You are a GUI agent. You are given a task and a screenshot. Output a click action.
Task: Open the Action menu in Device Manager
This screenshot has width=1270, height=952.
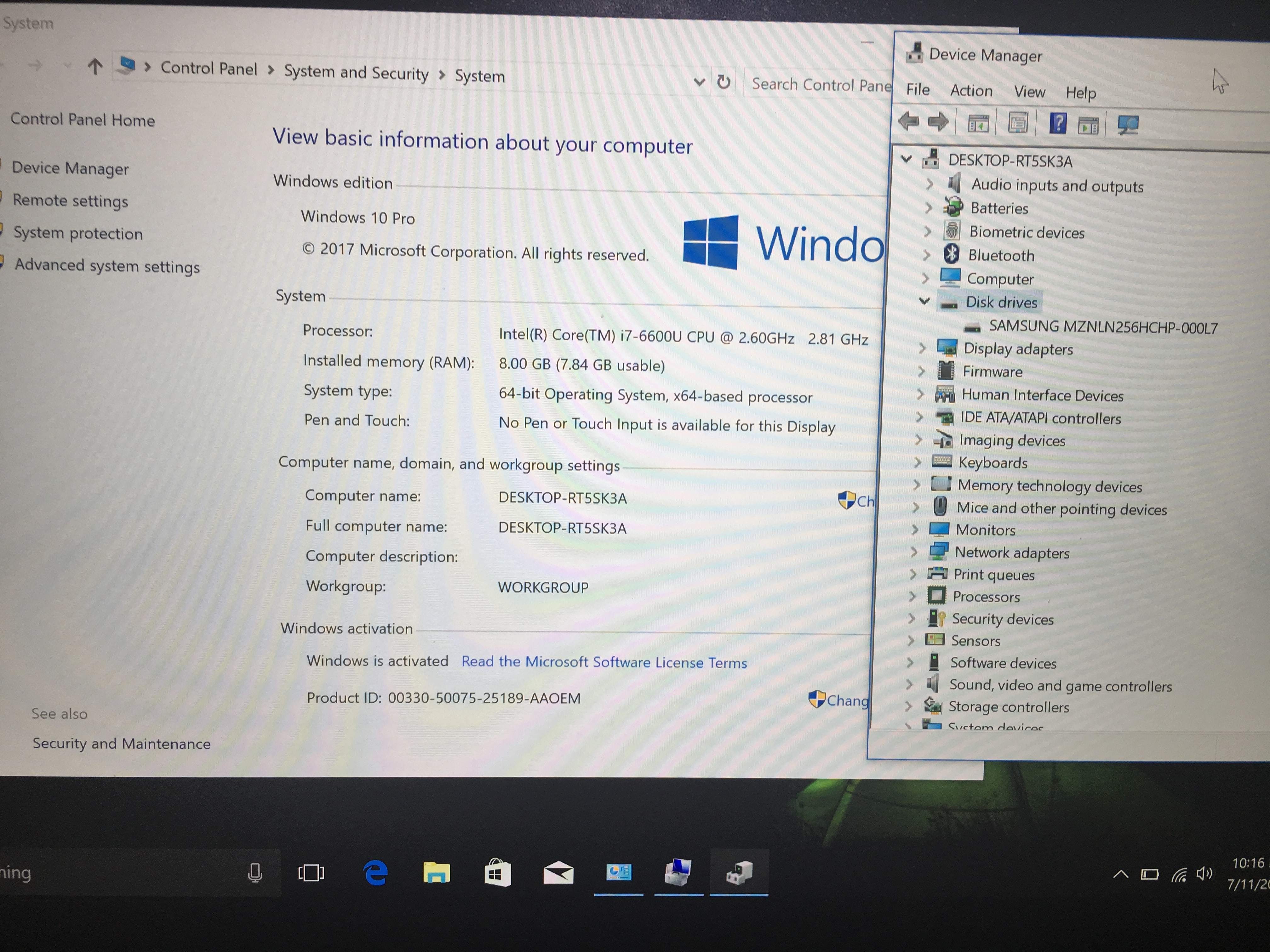(x=971, y=91)
